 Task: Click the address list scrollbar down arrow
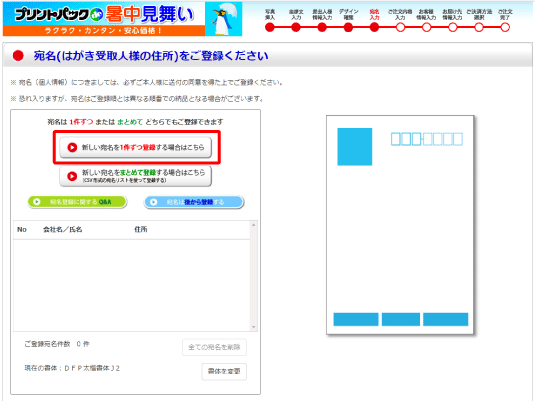pyautogui.click(x=254, y=327)
